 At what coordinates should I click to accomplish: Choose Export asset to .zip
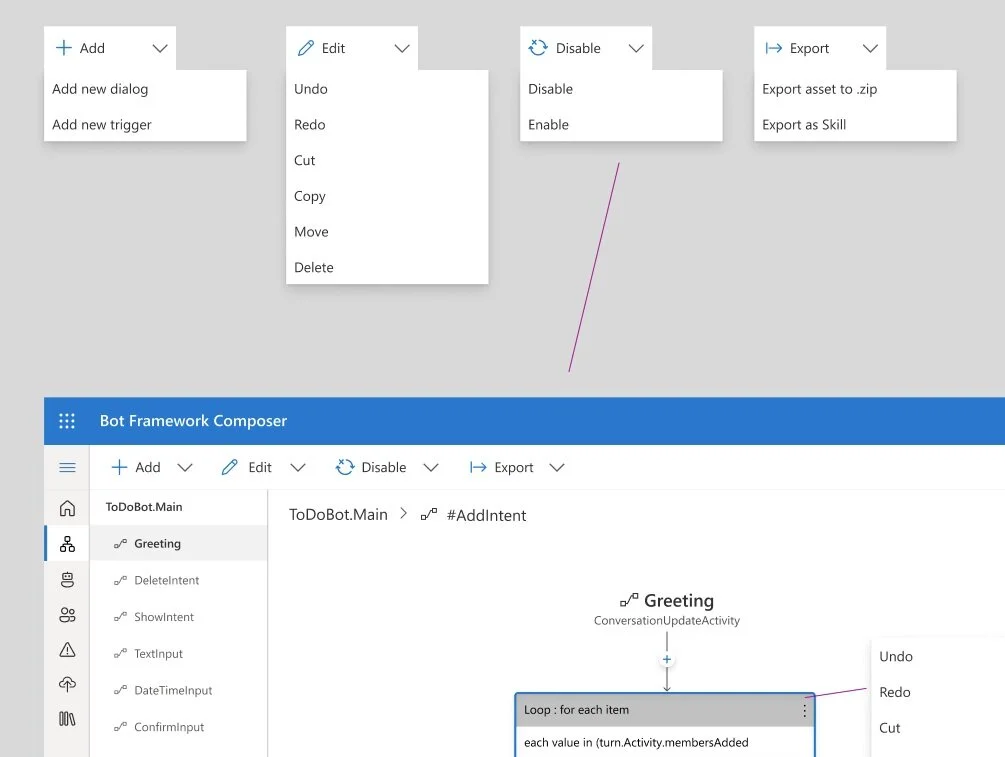point(855,89)
